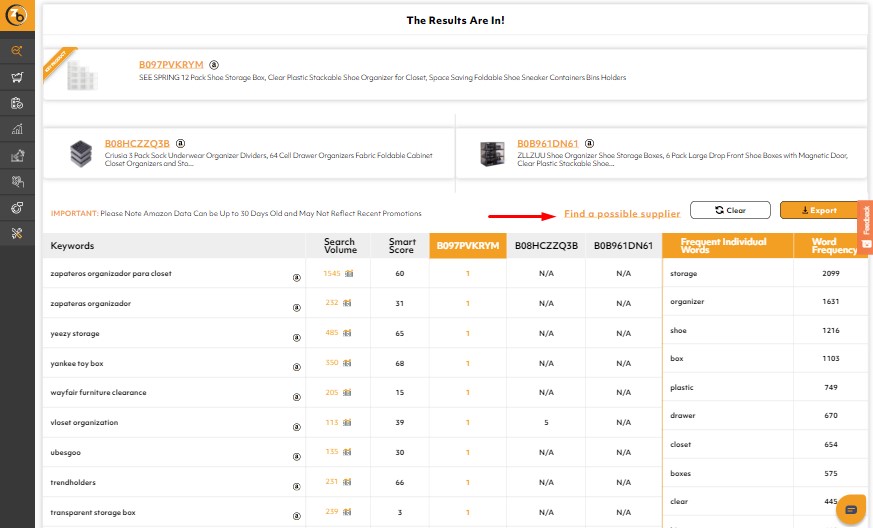Click the ZonBase logo in top-left corner
Screen dimensions: 873x528
(x=17, y=19)
